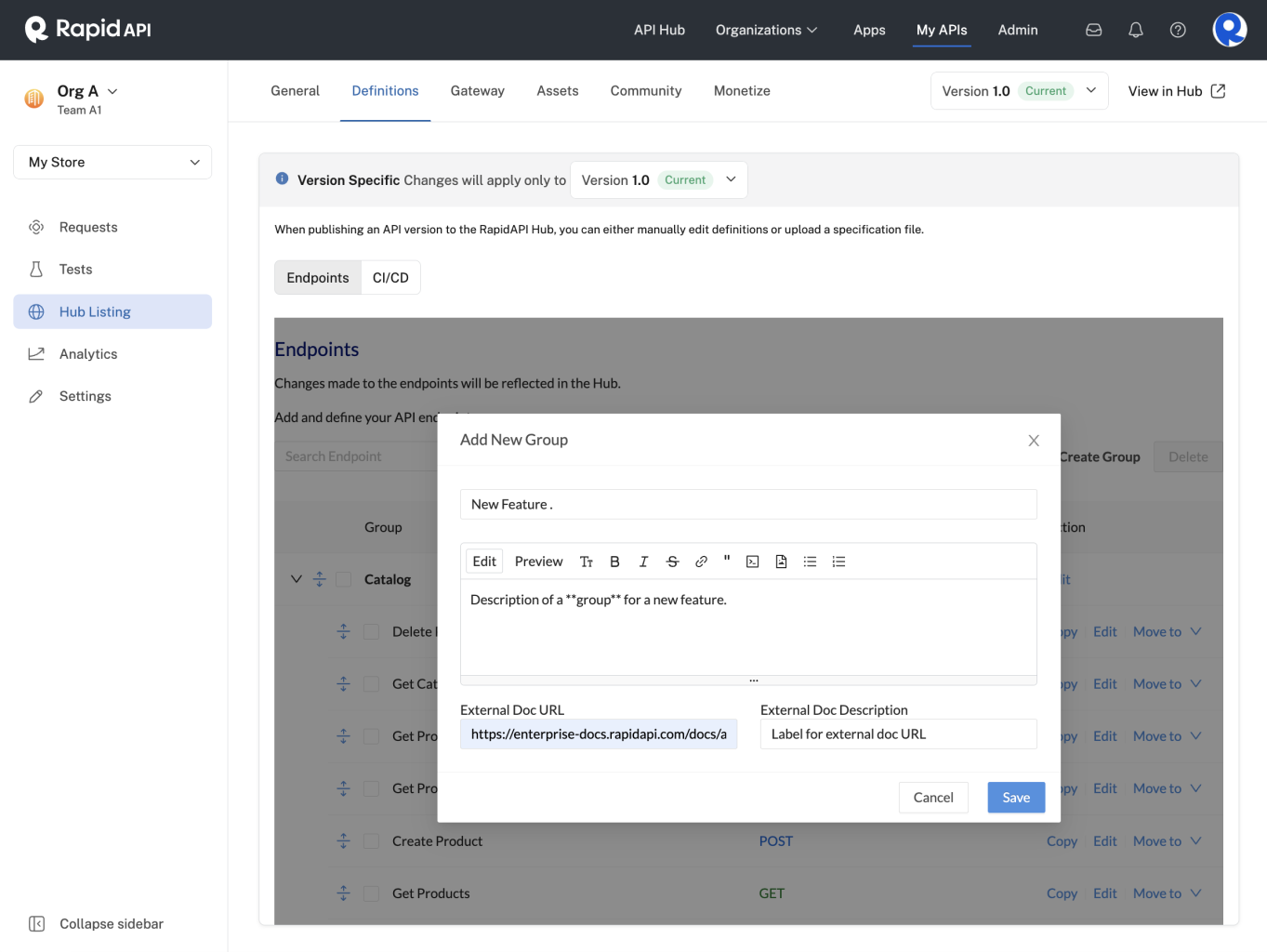Switch editor to Edit mode

click(484, 562)
